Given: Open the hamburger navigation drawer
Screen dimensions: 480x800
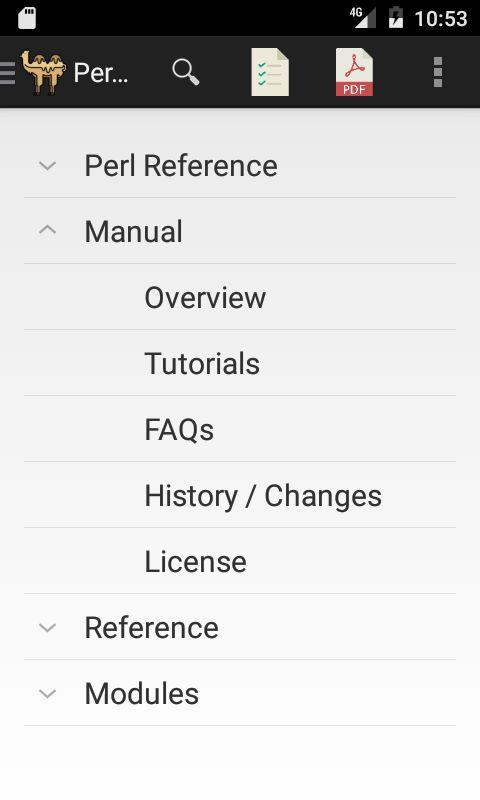Looking at the screenshot, I should [x=7, y=72].
